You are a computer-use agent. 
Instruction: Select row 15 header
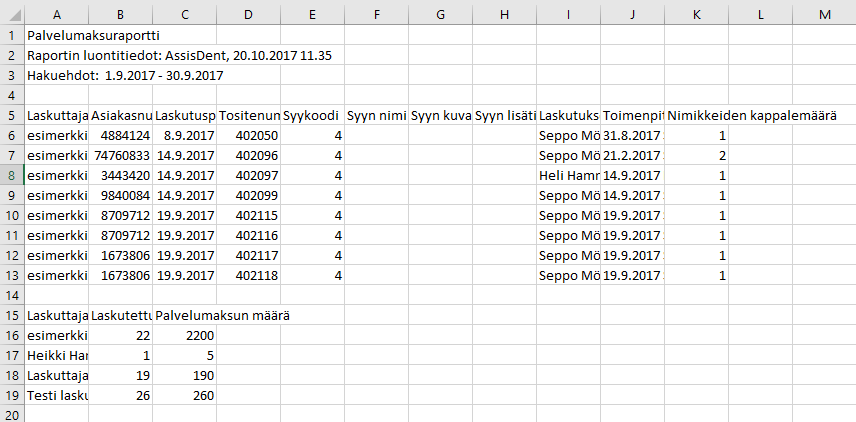click(12, 316)
